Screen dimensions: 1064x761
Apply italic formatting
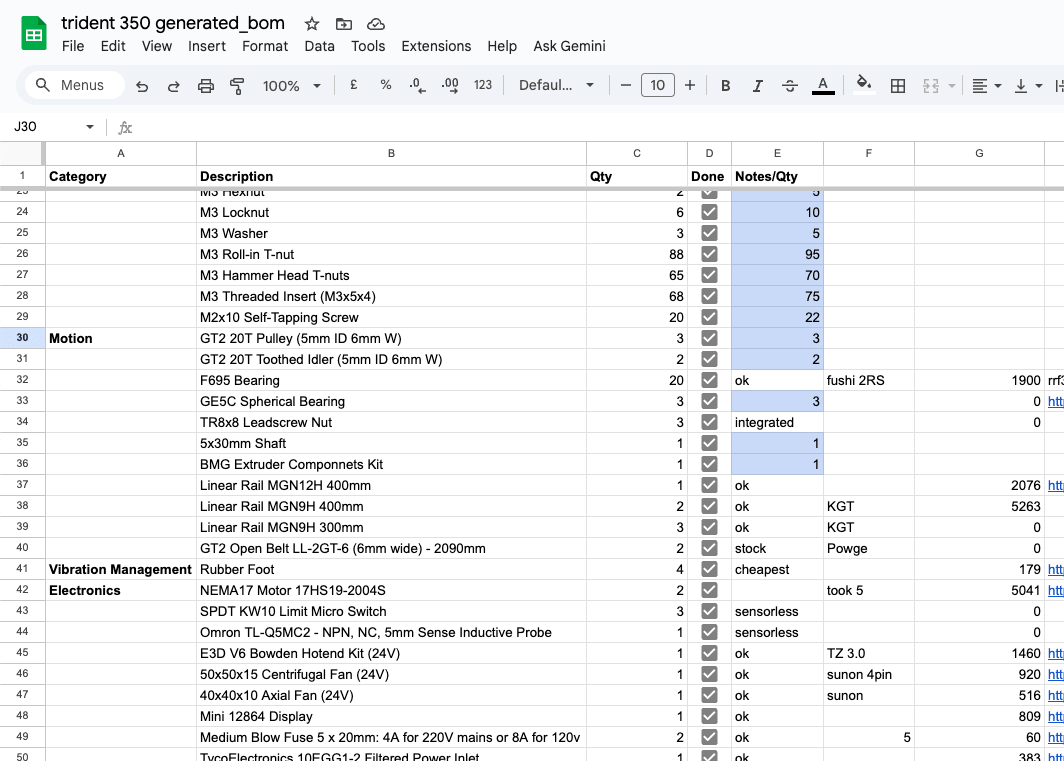pyautogui.click(x=757, y=85)
